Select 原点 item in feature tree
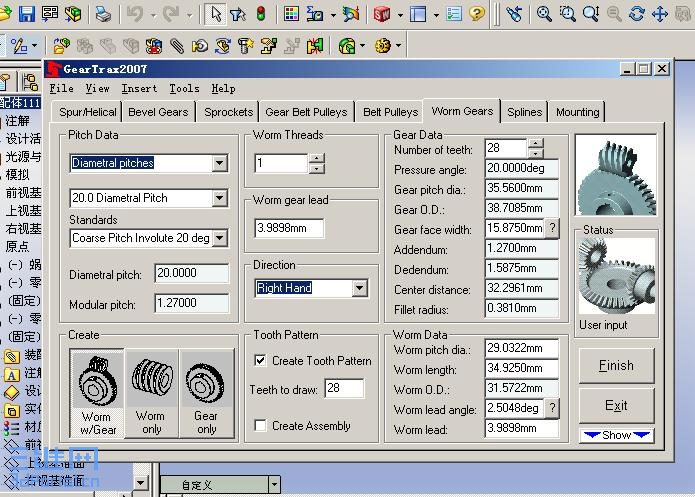The width and height of the screenshot is (695, 497). 17,246
